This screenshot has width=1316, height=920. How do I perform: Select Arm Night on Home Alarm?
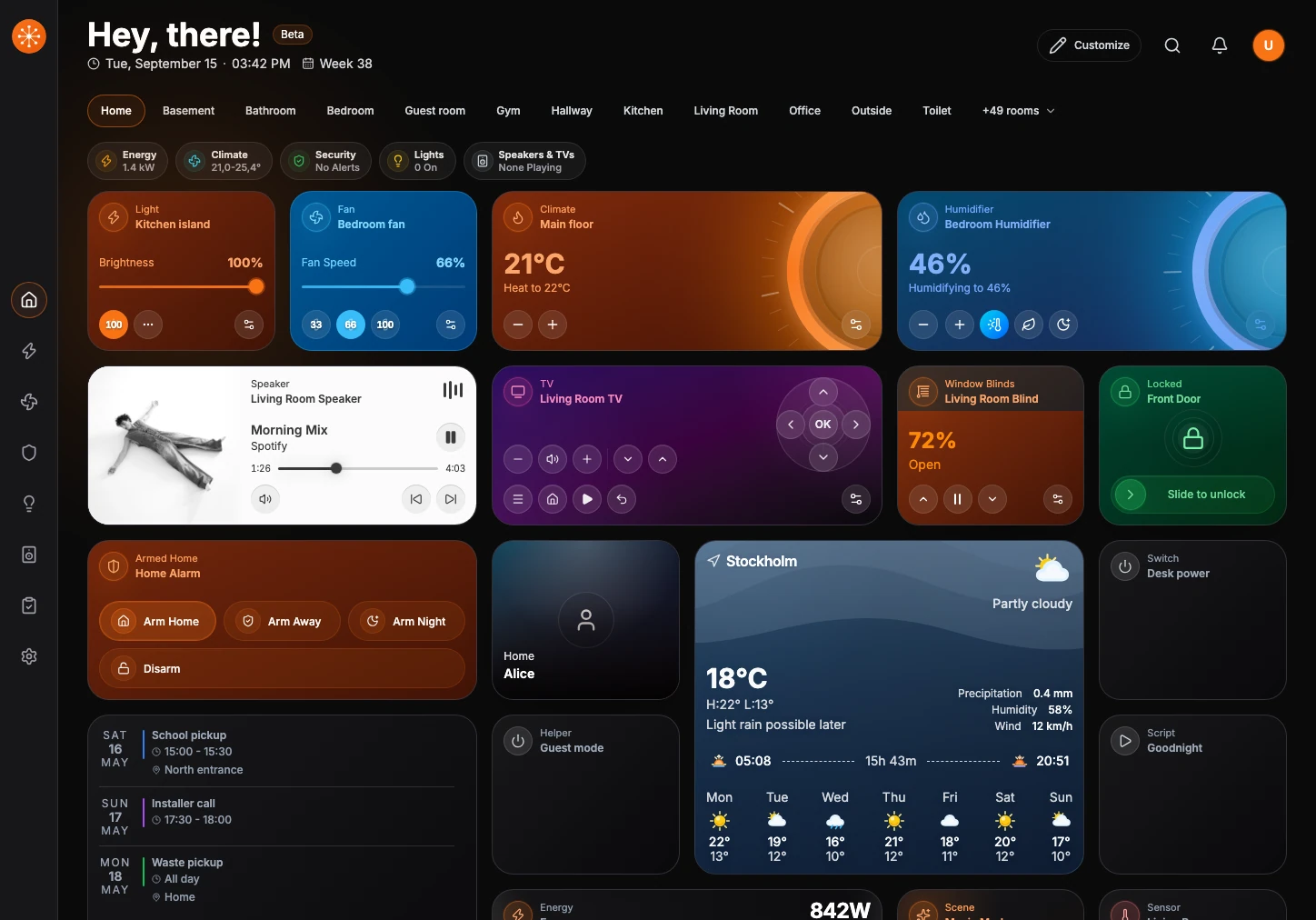406,621
